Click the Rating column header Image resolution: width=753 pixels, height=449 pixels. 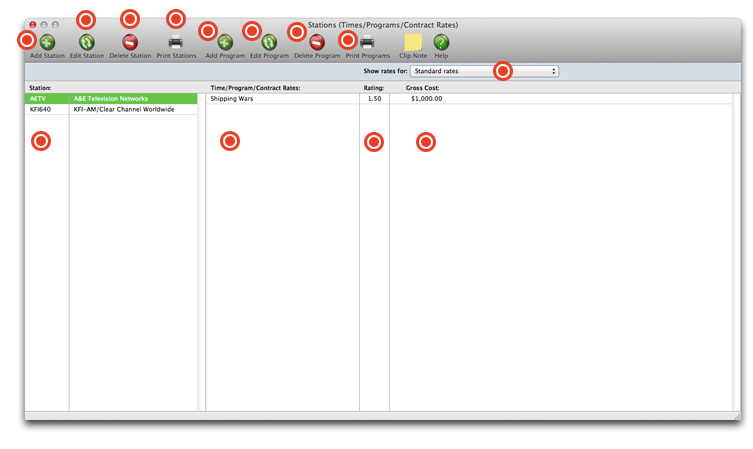coord(373,88)
